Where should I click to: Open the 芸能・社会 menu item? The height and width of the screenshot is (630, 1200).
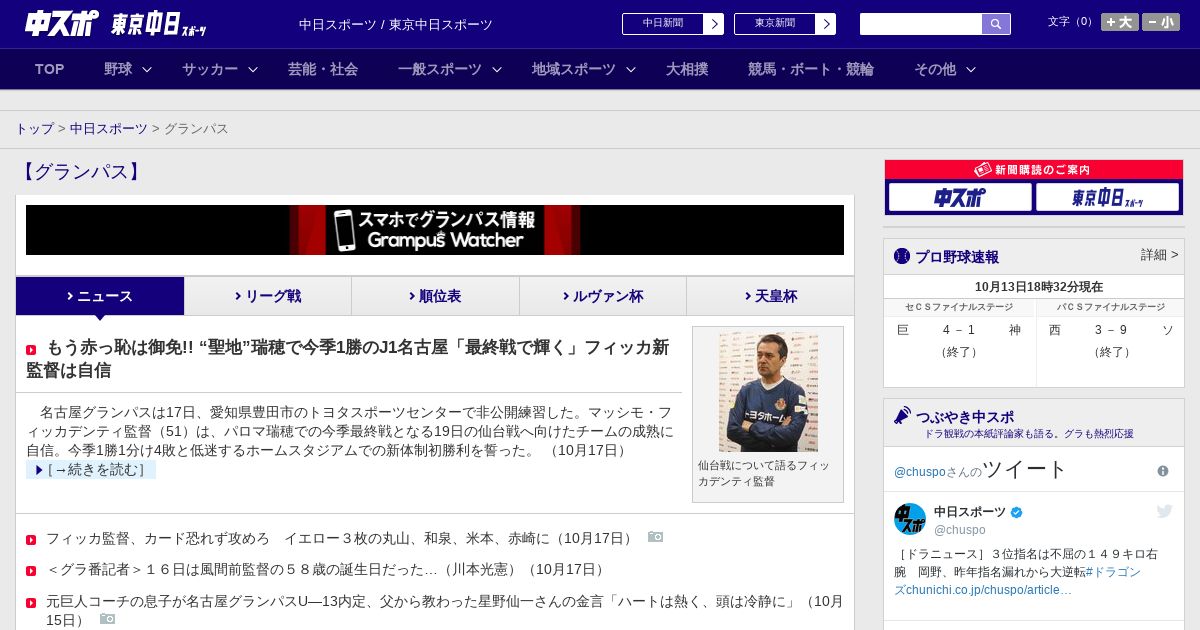pos(323,69)
